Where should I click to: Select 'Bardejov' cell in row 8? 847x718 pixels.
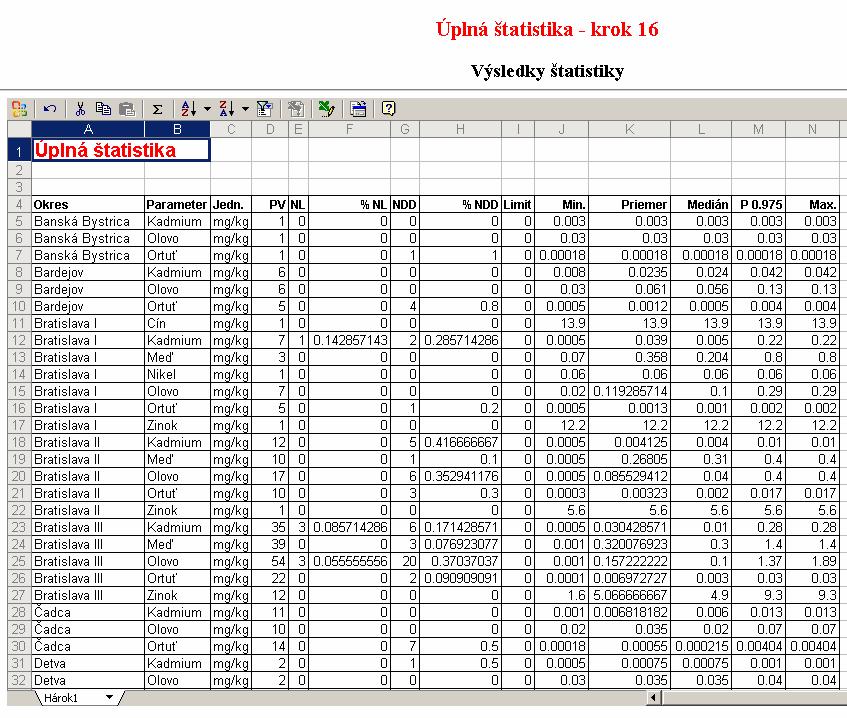88,272
